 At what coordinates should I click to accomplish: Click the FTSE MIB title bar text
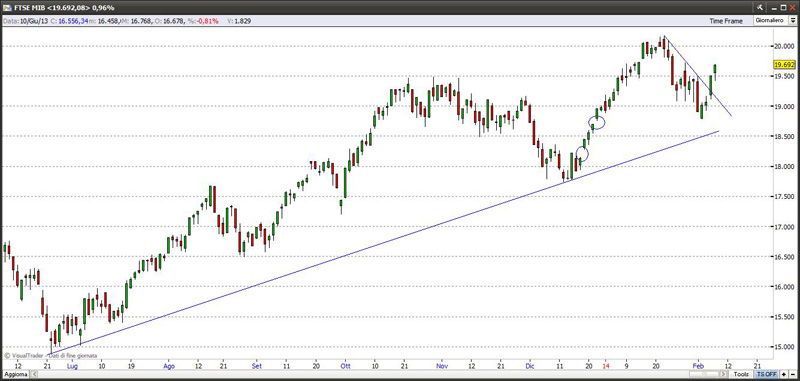tap(64, 8)
